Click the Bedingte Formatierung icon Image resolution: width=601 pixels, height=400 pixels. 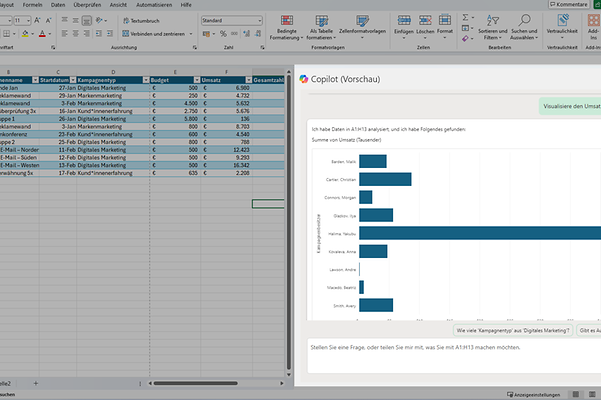tap(287, 21)
